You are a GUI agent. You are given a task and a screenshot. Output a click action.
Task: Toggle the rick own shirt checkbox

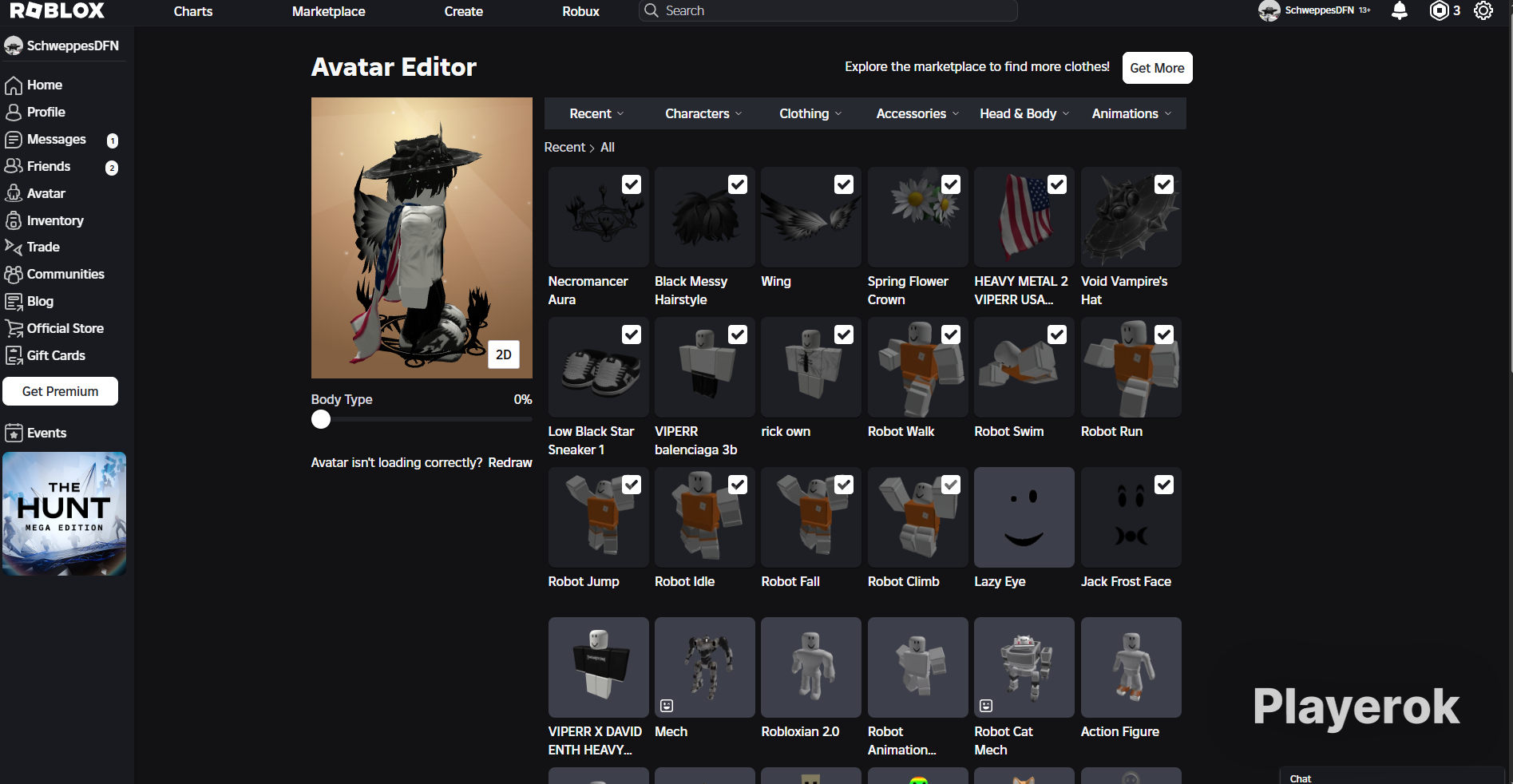844,335
